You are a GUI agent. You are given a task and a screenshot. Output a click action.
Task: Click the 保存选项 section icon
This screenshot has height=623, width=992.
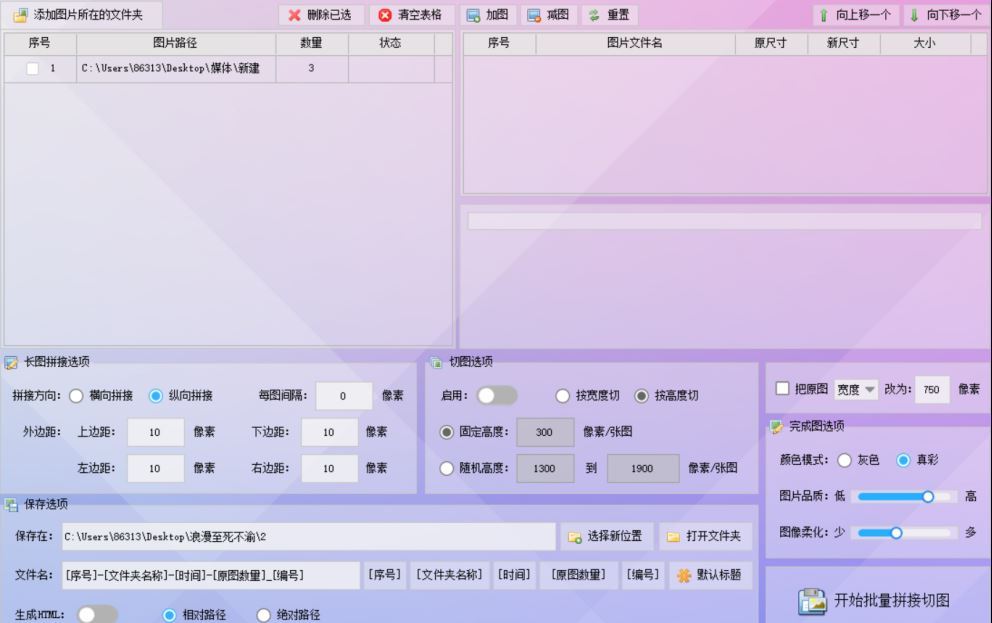click(11, 505)
